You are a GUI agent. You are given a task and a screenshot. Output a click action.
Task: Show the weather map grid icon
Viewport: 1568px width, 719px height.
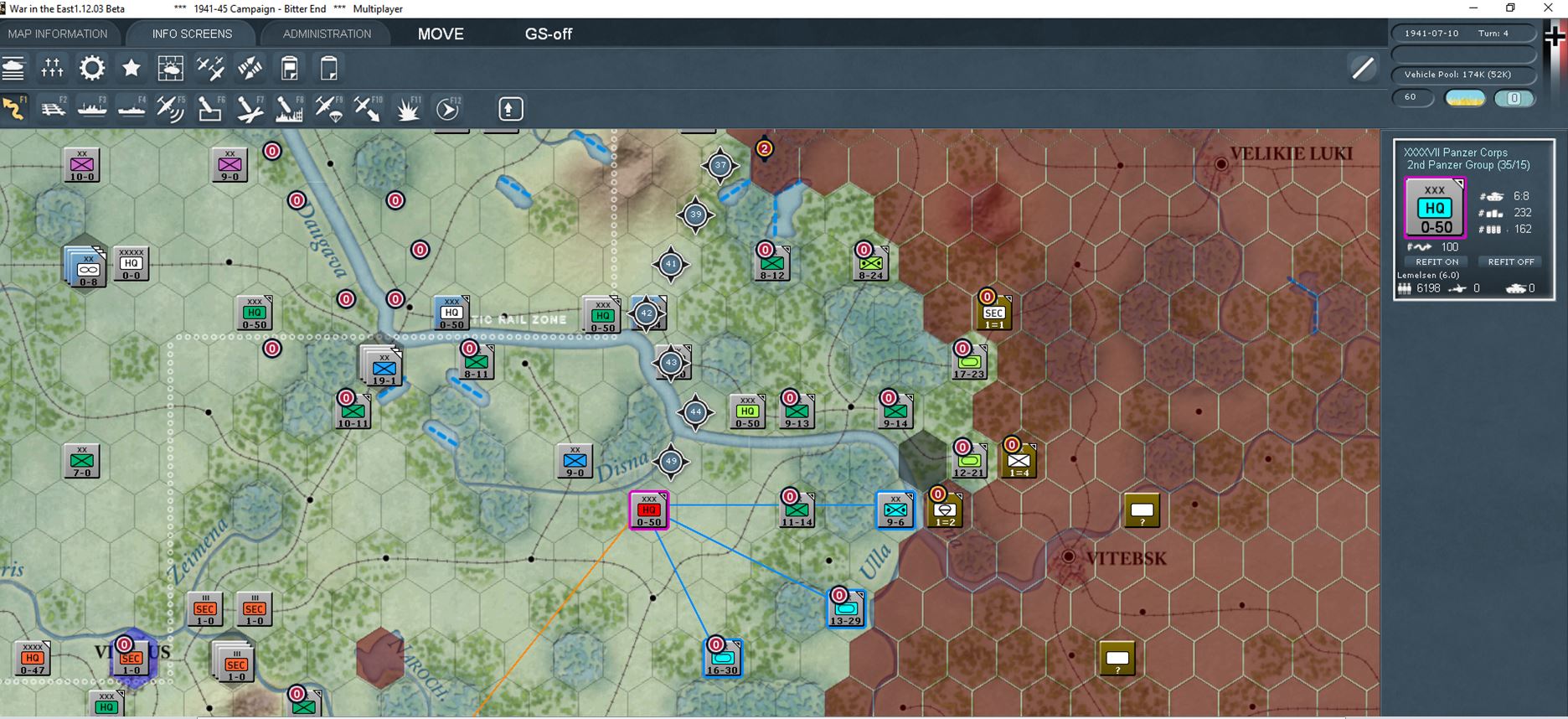171,68
